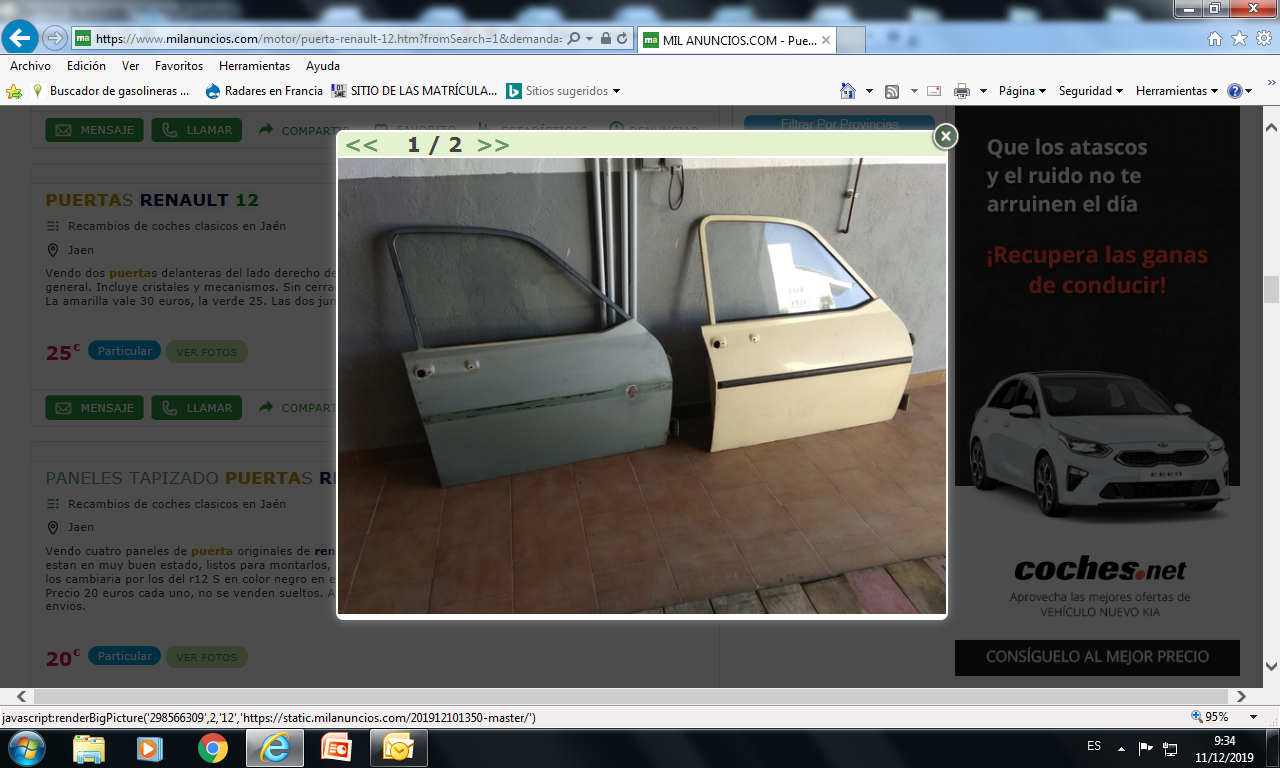This screenshot has width=1280, height=768.
Task: Open the RSS feeds icon
Action: (891, 91)
